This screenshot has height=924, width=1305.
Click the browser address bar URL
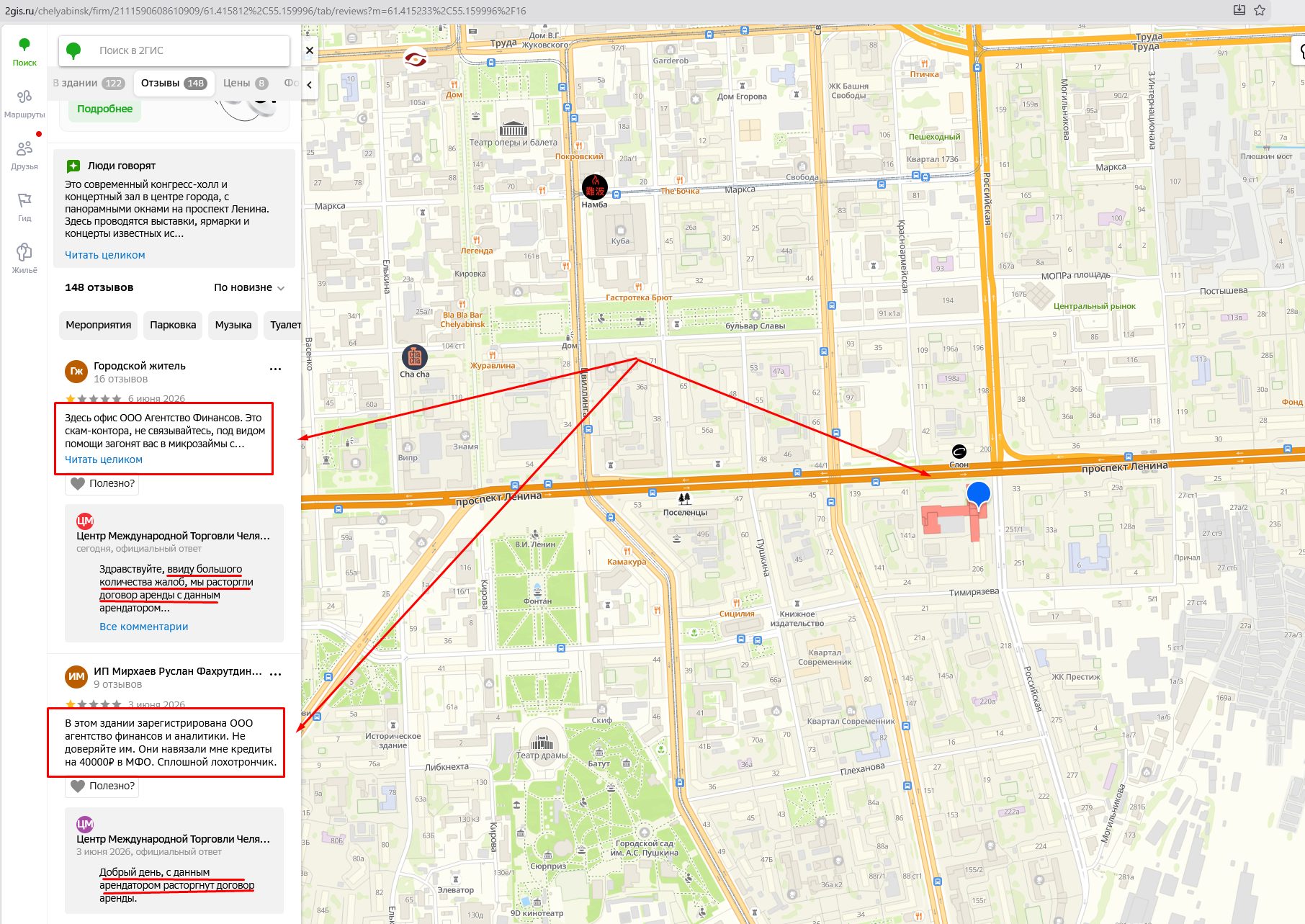pos(265,11)
